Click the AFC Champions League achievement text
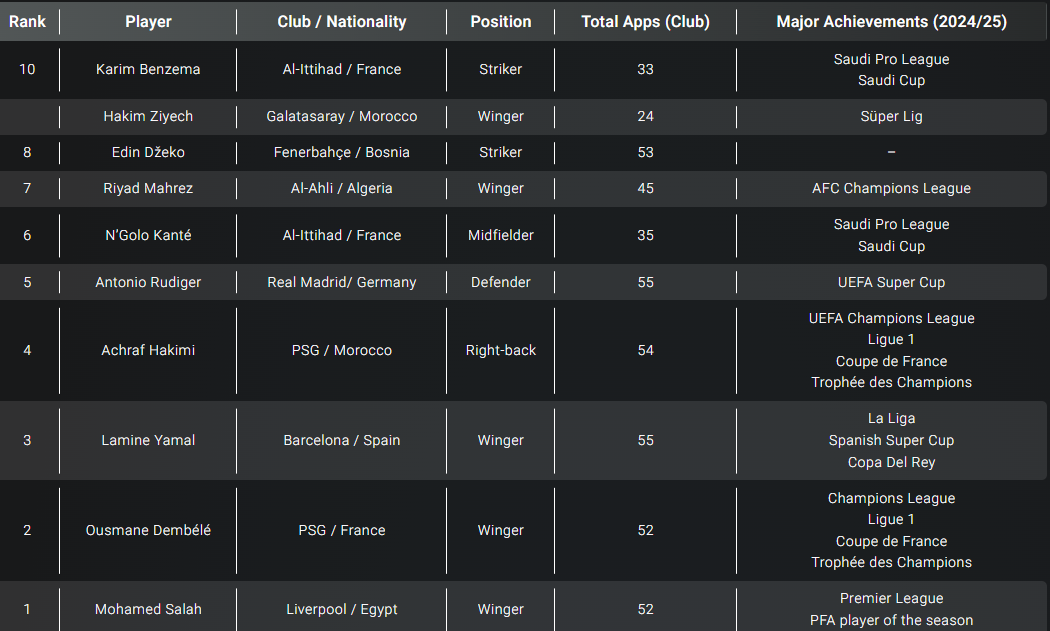 (x=891, y=188)
